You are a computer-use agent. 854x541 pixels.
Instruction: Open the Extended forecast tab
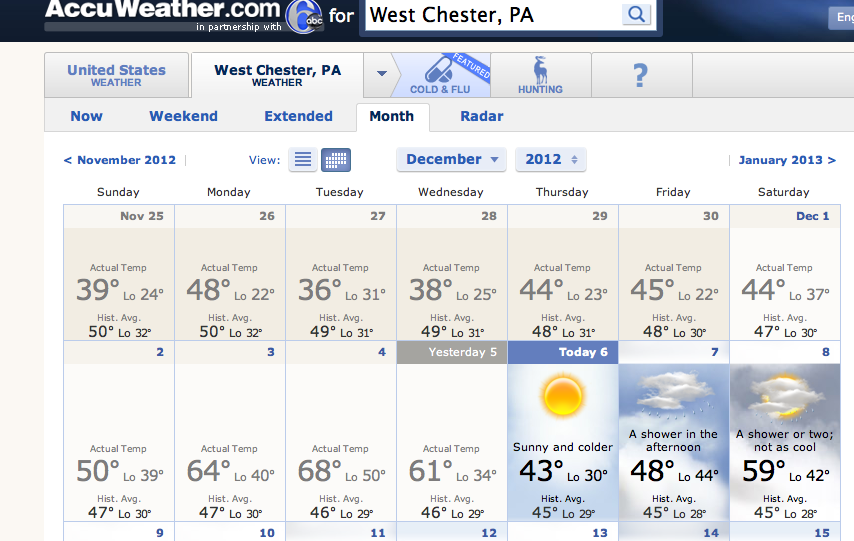click(x=298, y=116)
